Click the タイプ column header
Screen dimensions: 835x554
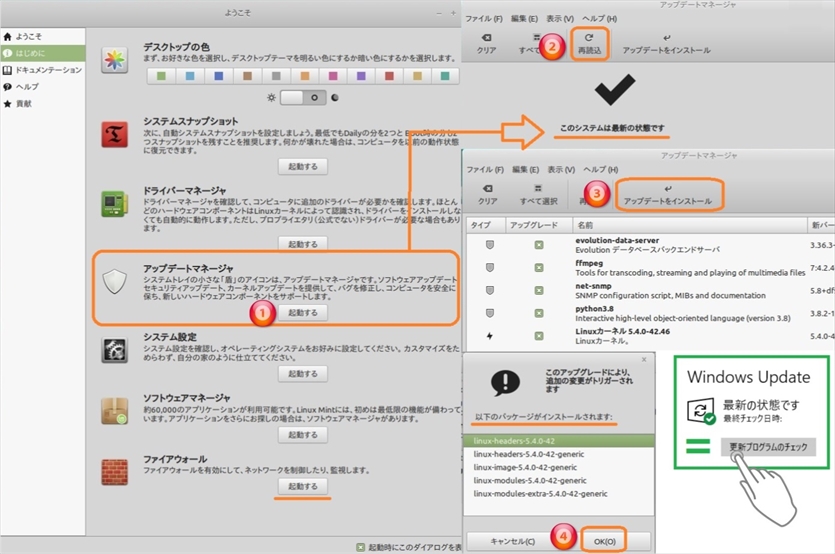pyautogui.click(x=486, y=225)
